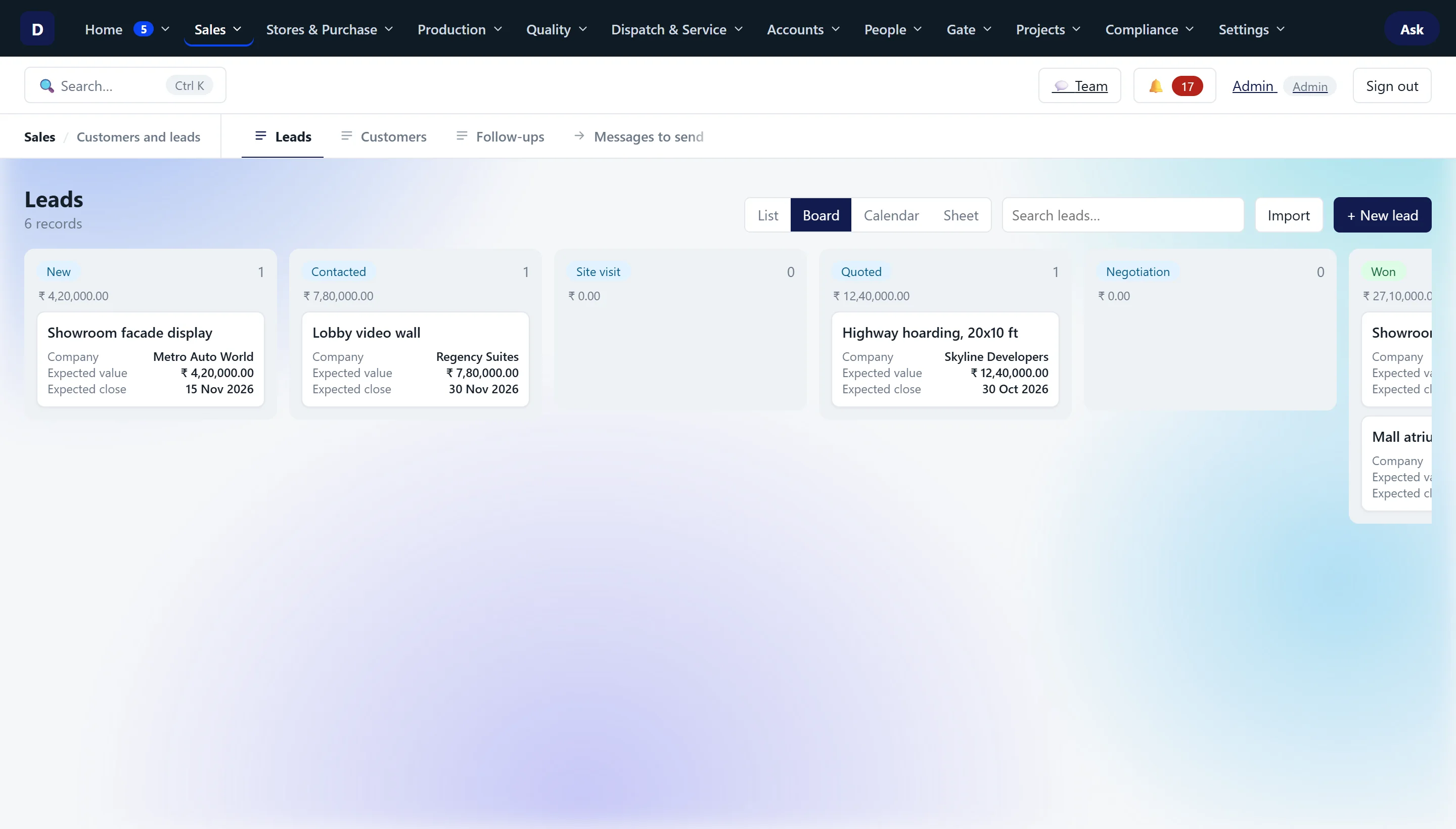Click the Follow-ups tab list icon
Screen dimensions: 1456x829
pyautogui.click(x=462, y=135)
